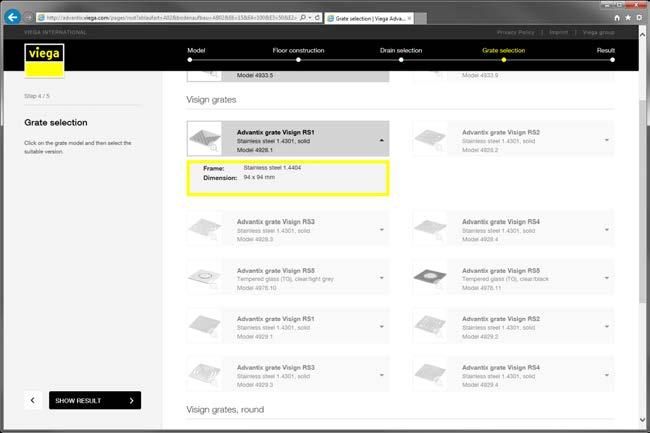Open the favorites star icon

tap(628, 18)
